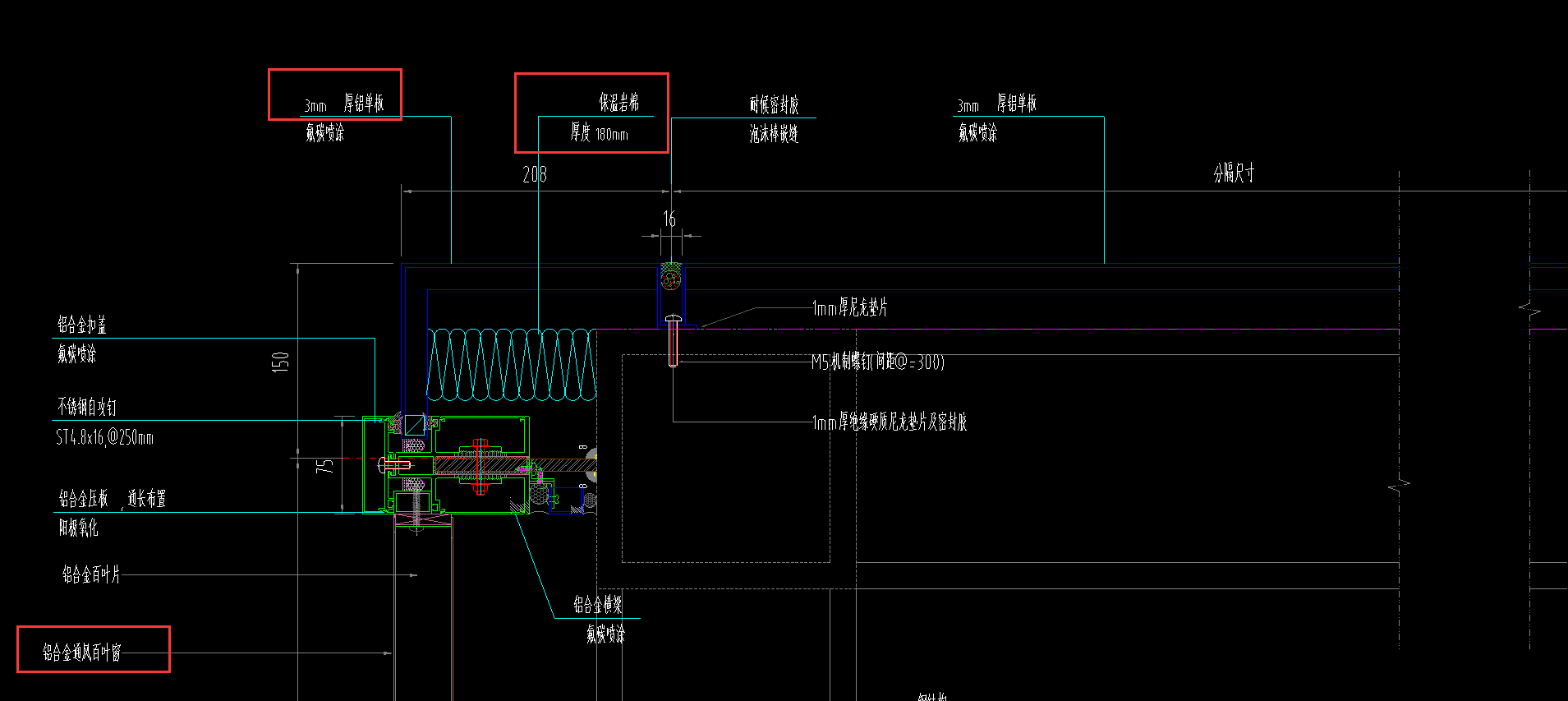This screenshot has width=1568, height=701.
Task: Click the M5 machine screw drawing symbol
Action: [673, 340]
